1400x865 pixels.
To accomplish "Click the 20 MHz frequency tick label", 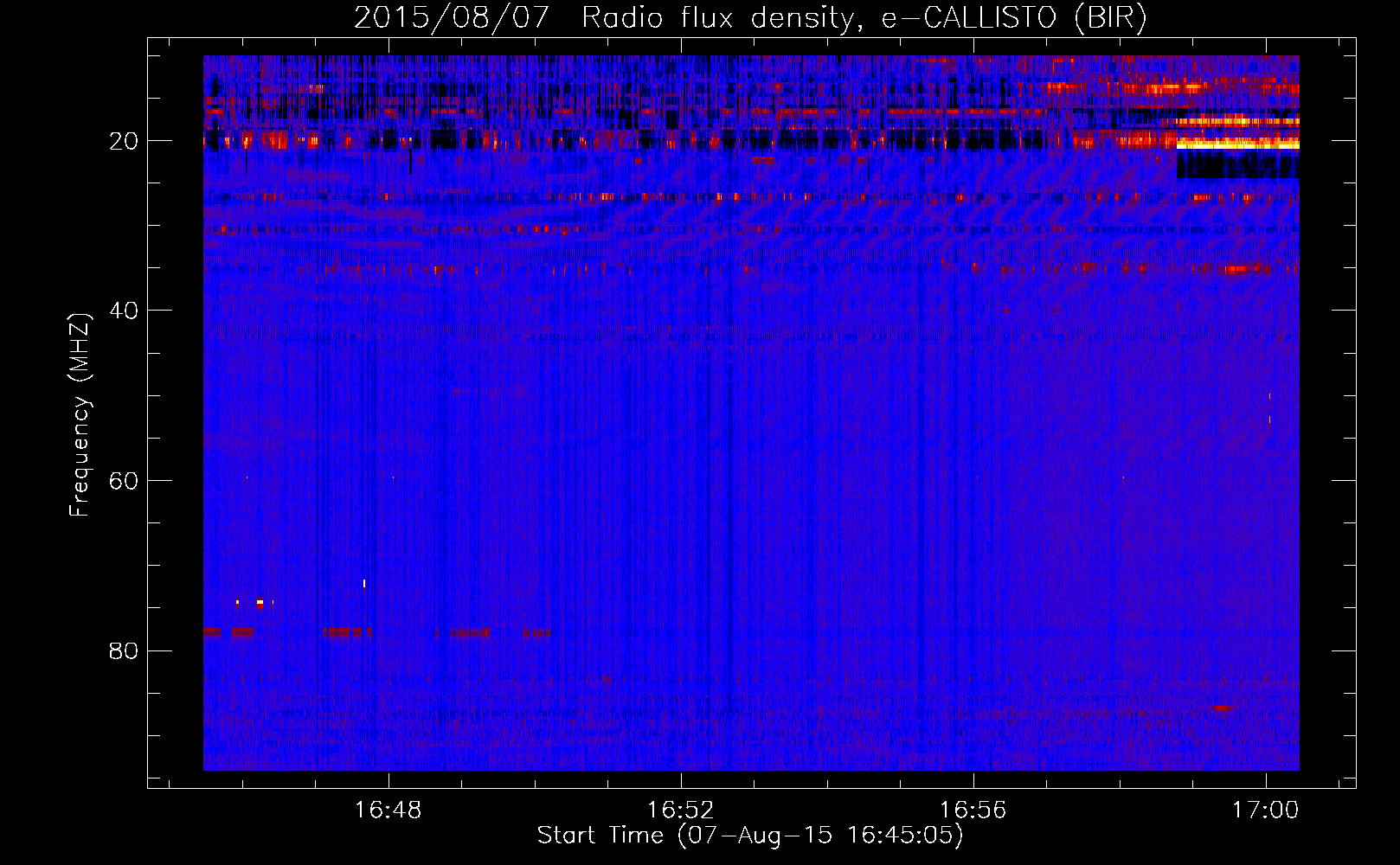I will (x=125, y=141).
